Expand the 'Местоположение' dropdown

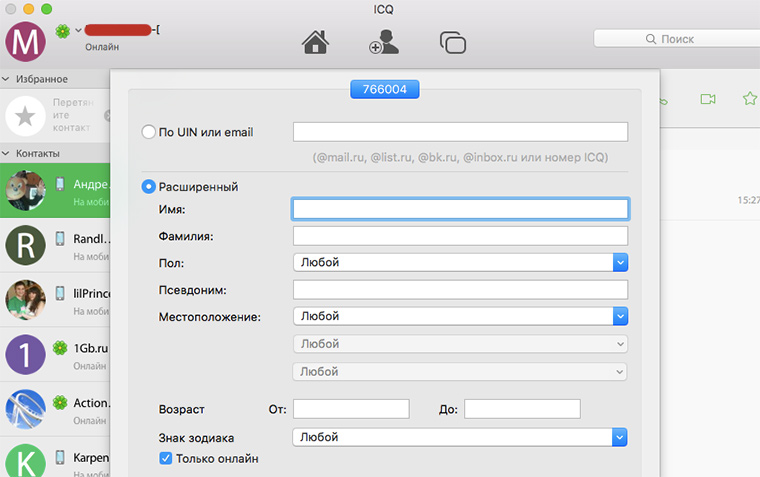coord(620,316)
